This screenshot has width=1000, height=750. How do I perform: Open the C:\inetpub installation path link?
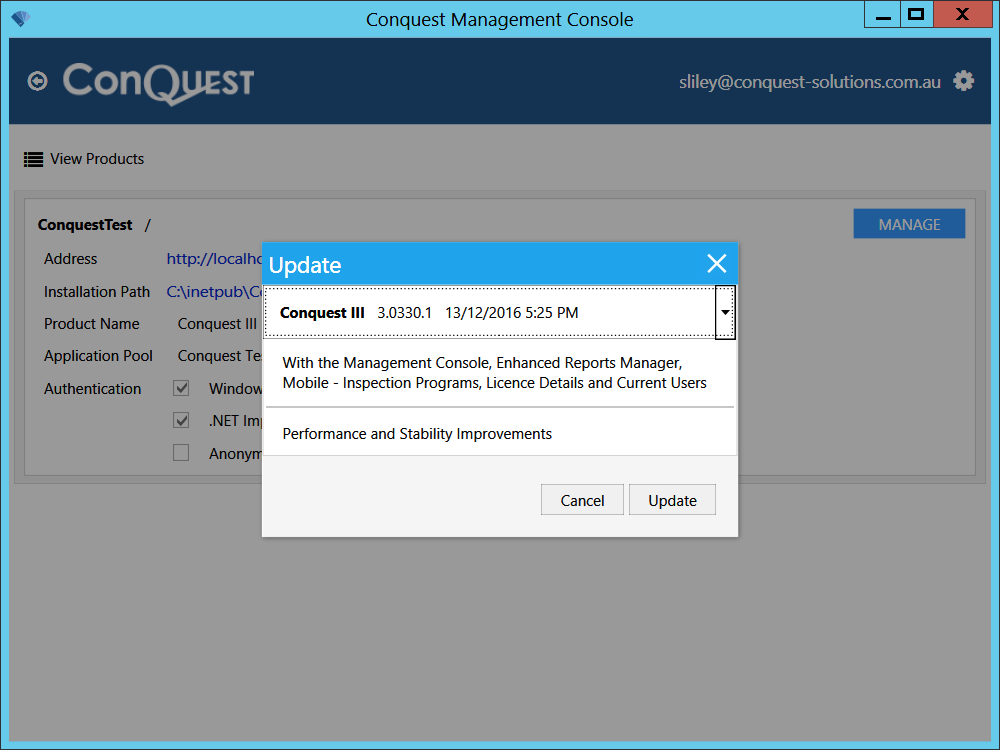click(x=214, y=291)
